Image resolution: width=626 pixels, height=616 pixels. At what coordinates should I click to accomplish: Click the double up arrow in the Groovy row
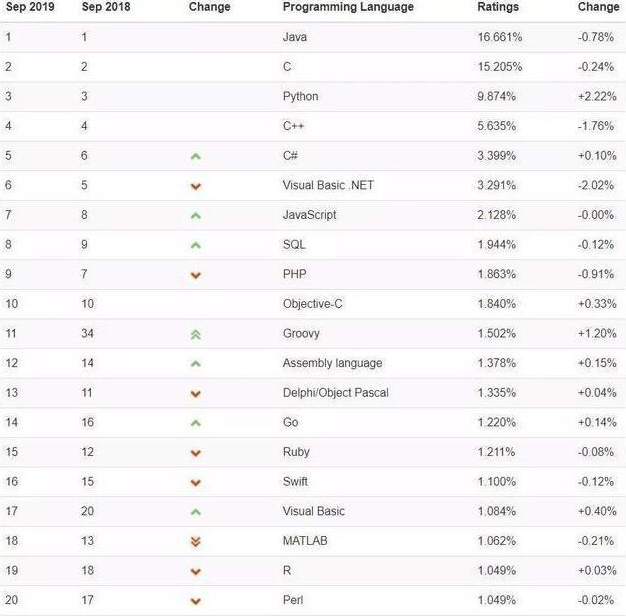click(x=196, y=334)
